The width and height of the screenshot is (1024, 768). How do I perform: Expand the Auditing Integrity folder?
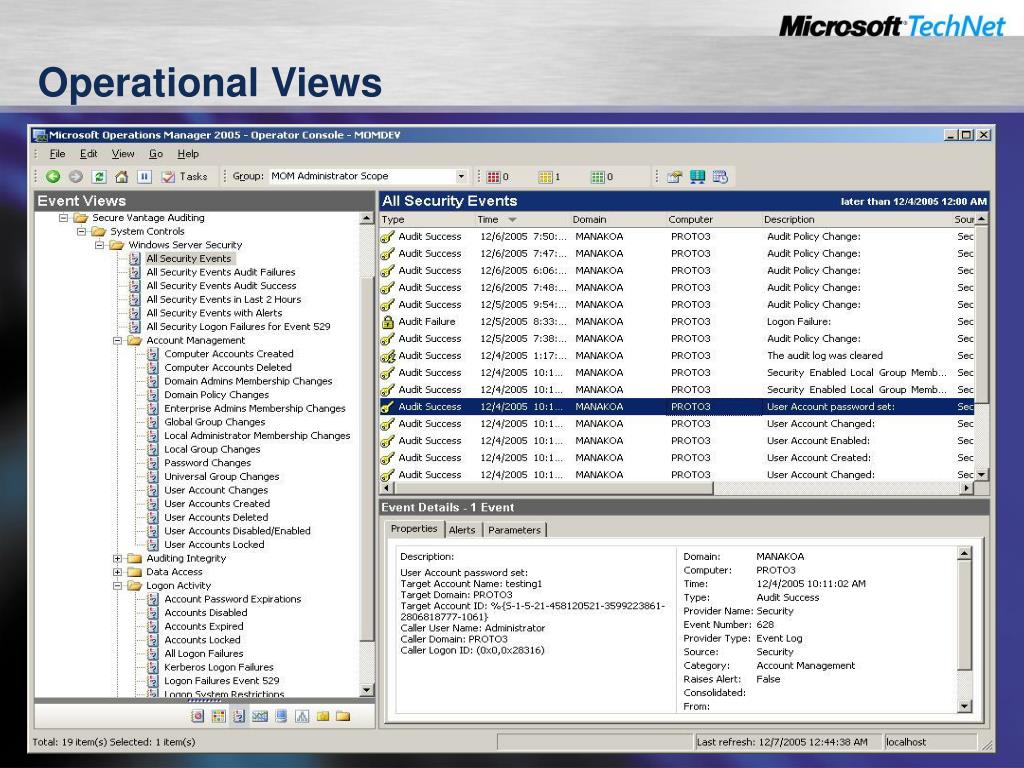[x=118, y=558]
